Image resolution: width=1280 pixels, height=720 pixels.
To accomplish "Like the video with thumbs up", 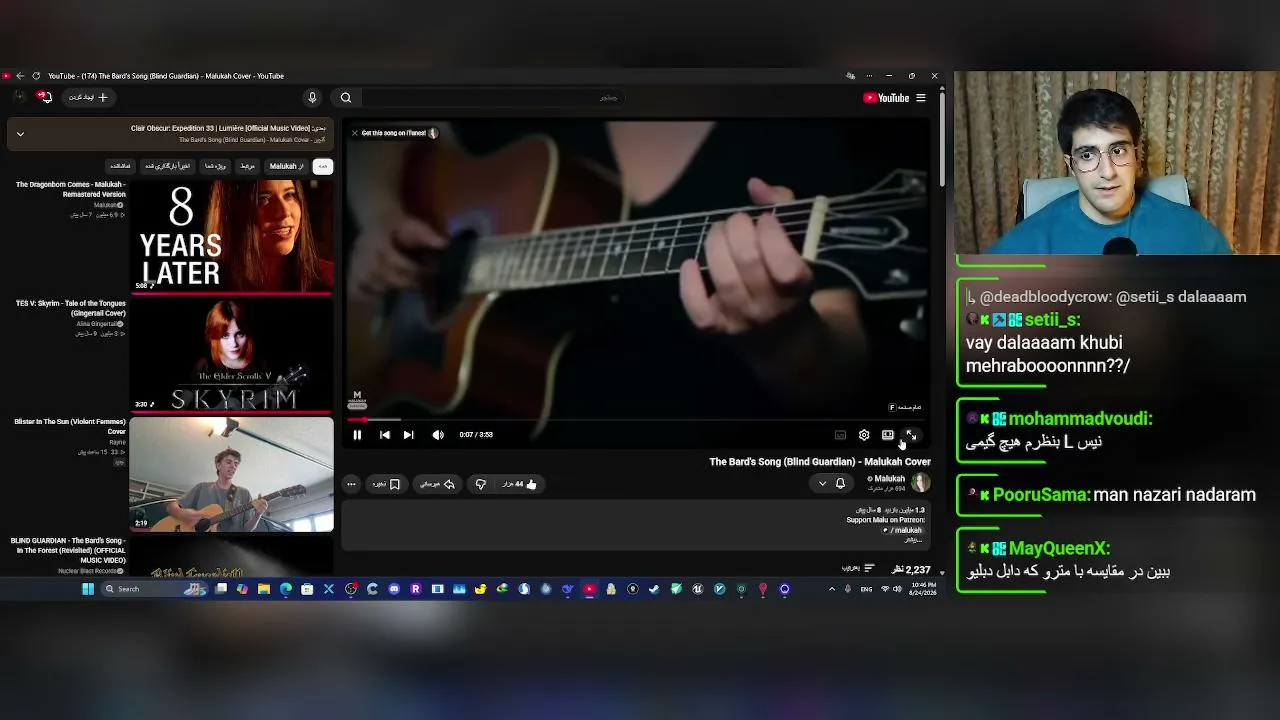I will [521, 484].
